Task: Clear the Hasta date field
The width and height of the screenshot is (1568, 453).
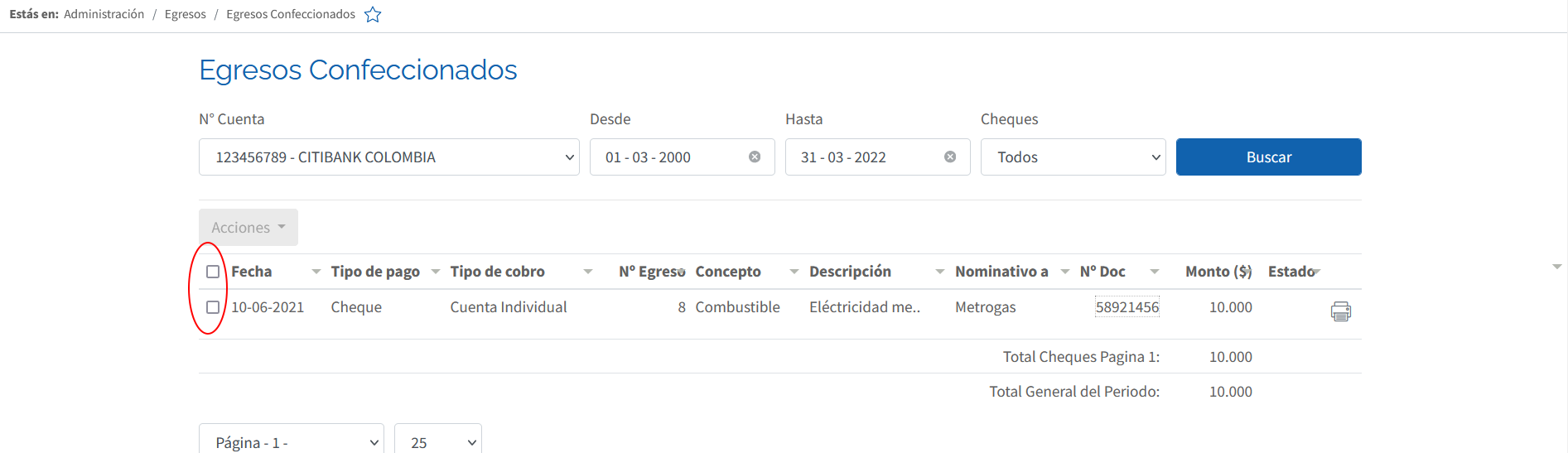Action: [950, 157]
